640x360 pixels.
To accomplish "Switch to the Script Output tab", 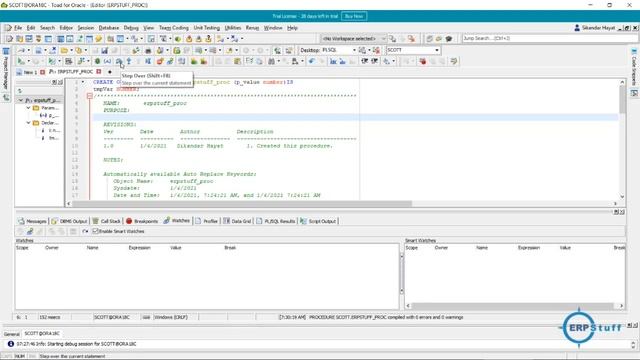I will 318,221.
